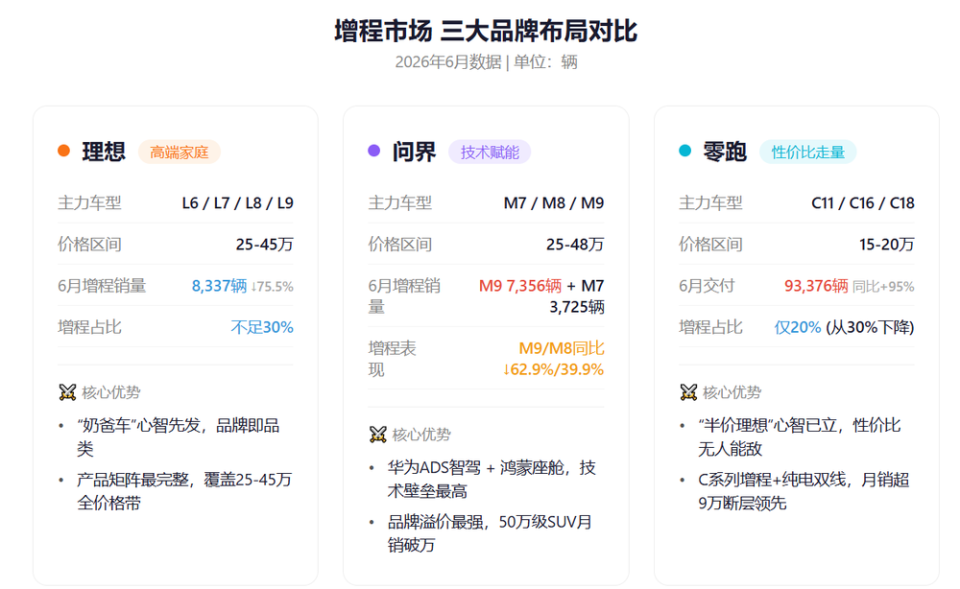
Task: Click crossed-swords icon in 理想 card
Action: (67, 392)
